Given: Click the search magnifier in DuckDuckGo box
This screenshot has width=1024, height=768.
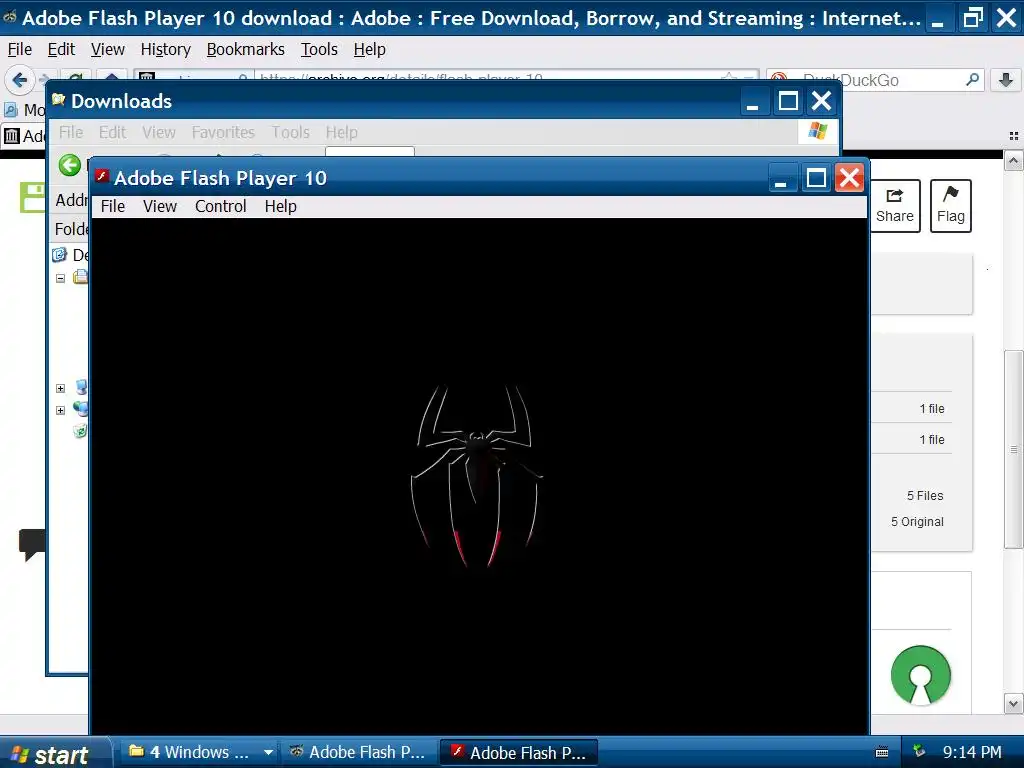Looking at the screenshot, I should tap(972, 80).
